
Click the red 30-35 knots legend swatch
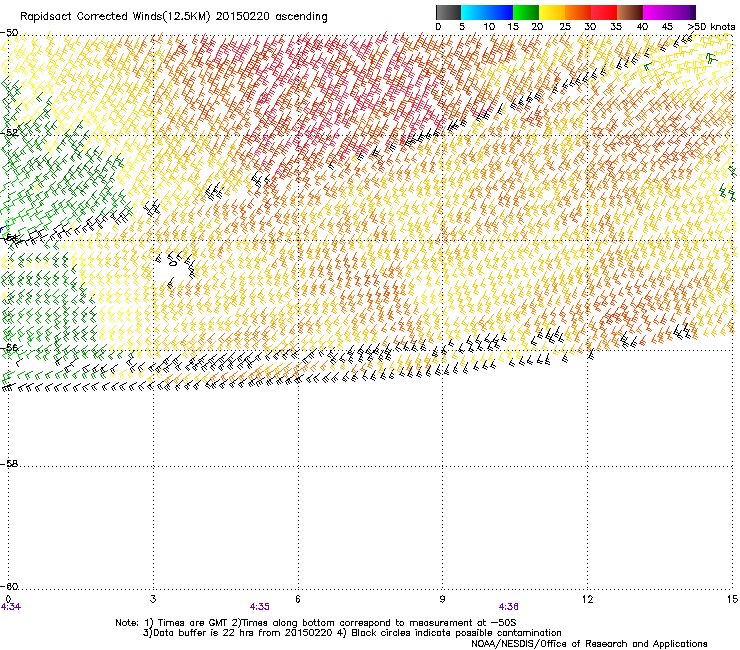(604, 12)
